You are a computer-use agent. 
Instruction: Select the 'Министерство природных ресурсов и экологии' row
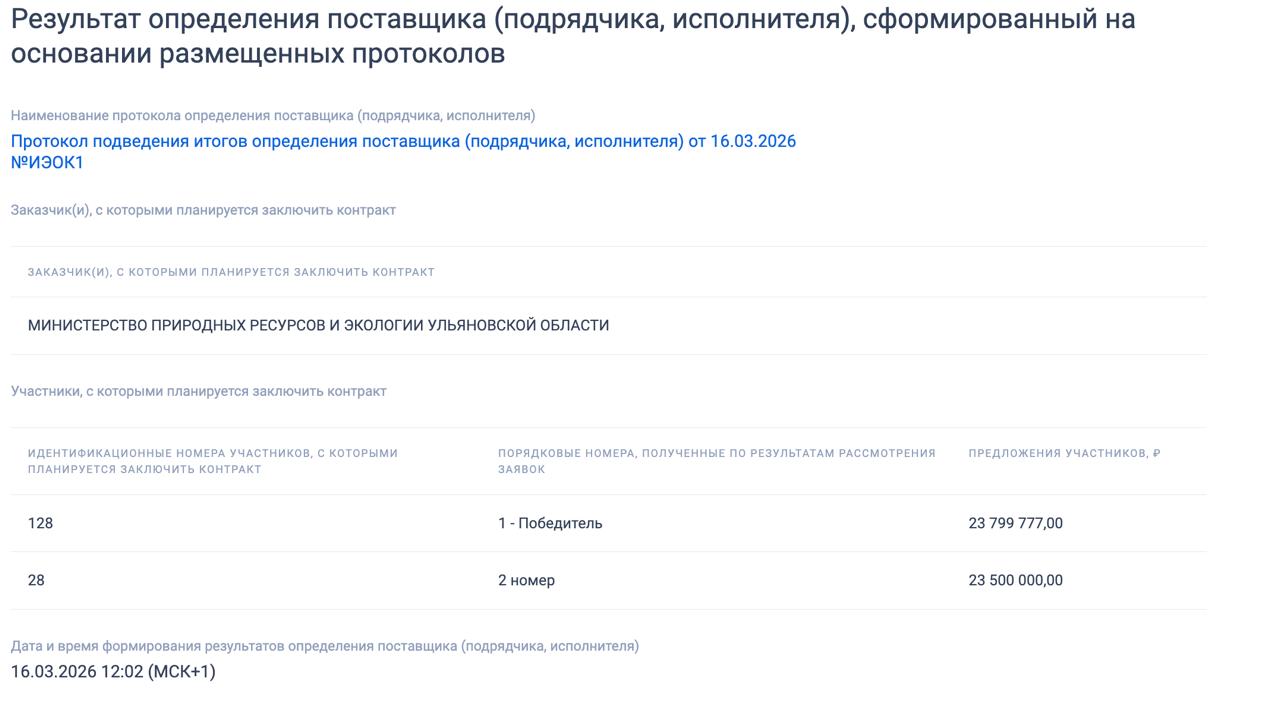click(x=318, y=325)
